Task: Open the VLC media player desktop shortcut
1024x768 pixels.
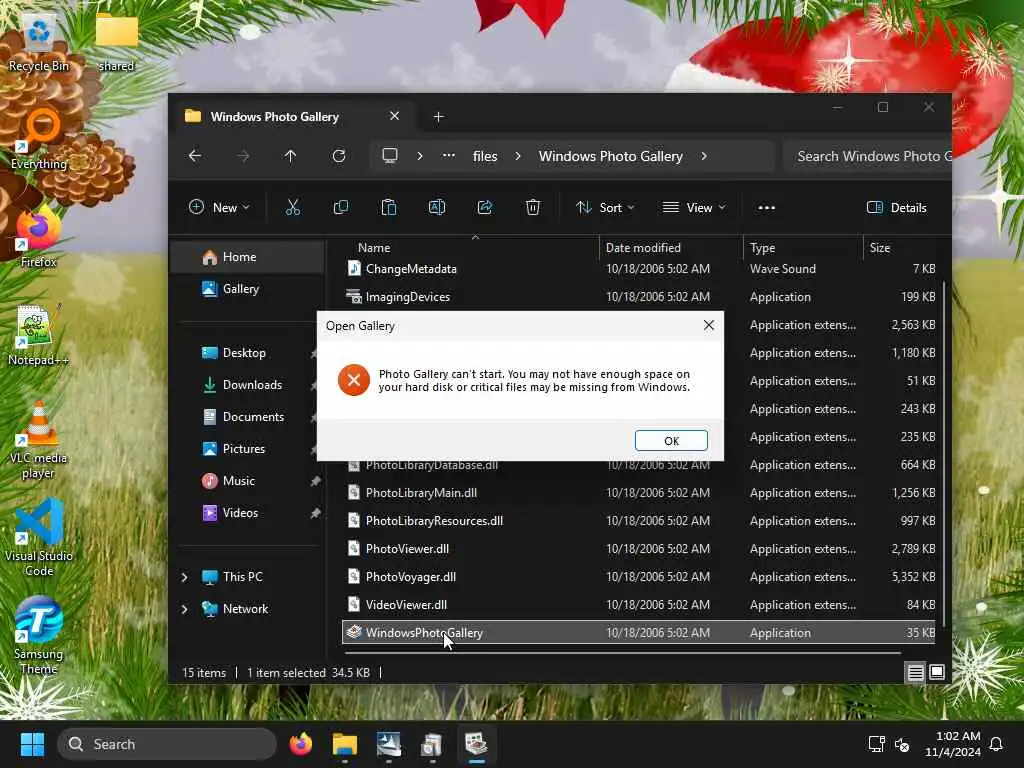Action: (39, 440)
